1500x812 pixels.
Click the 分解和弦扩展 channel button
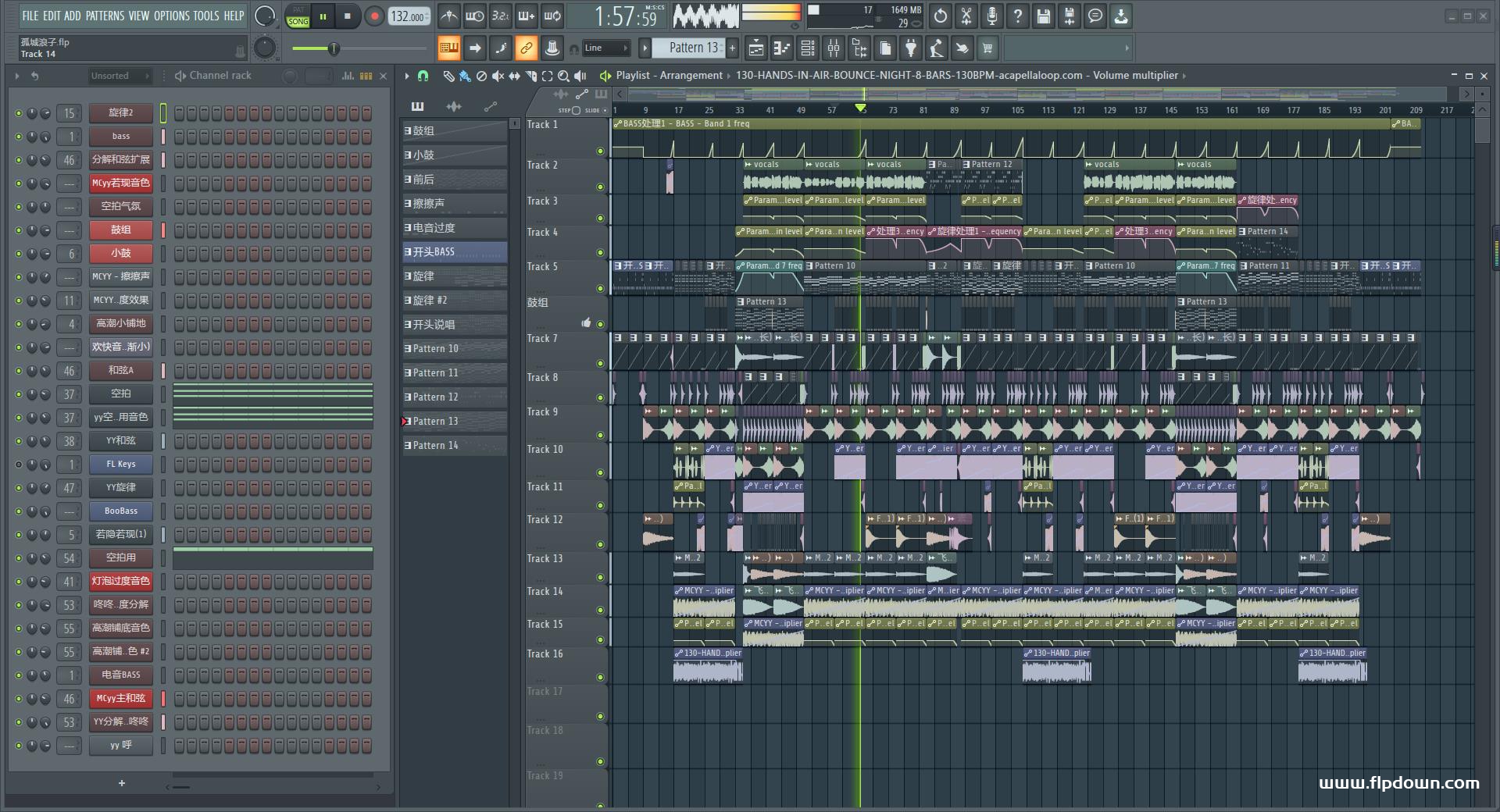120,160
